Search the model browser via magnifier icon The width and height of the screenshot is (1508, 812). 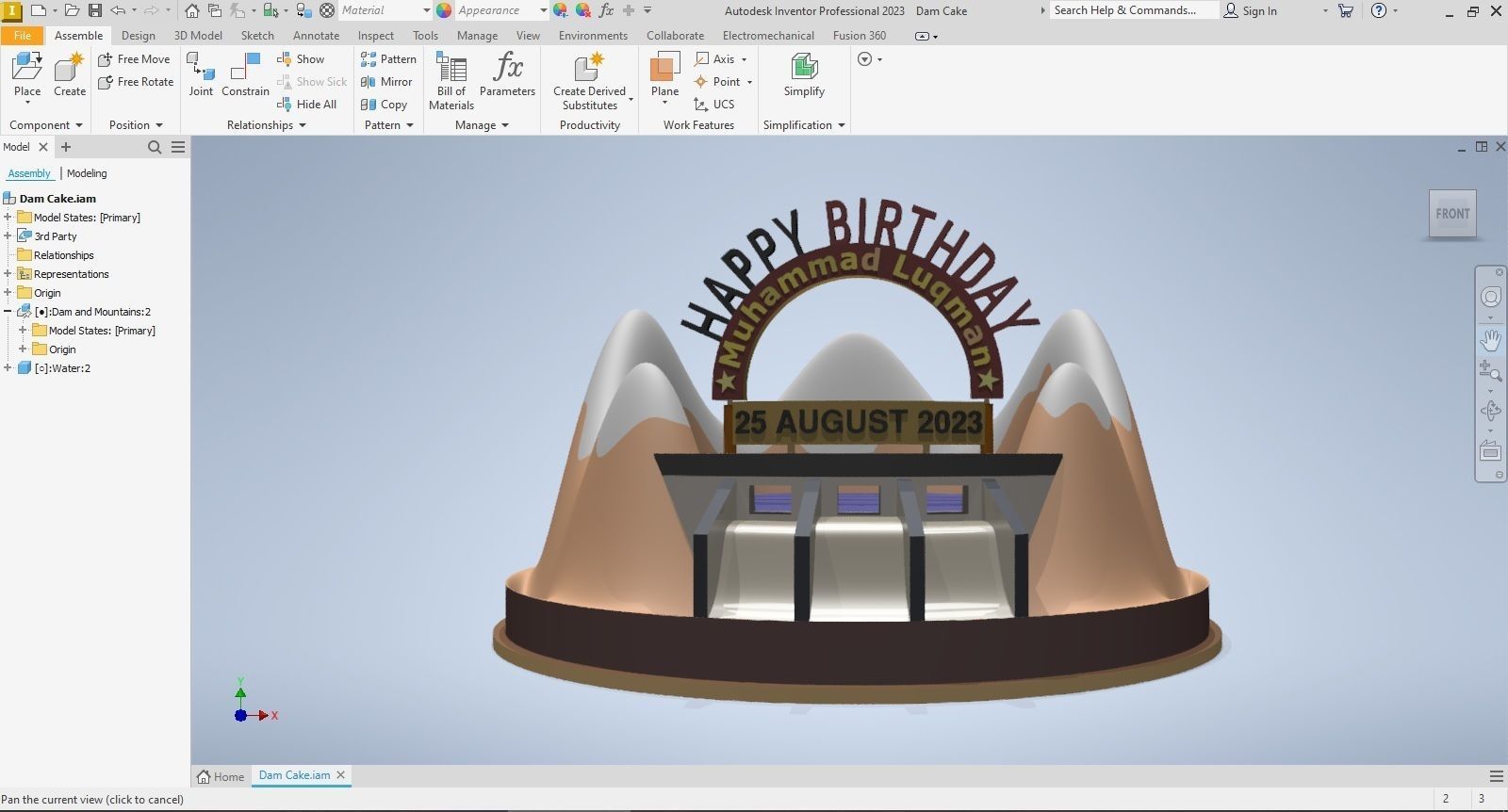(x=155, y=147)
